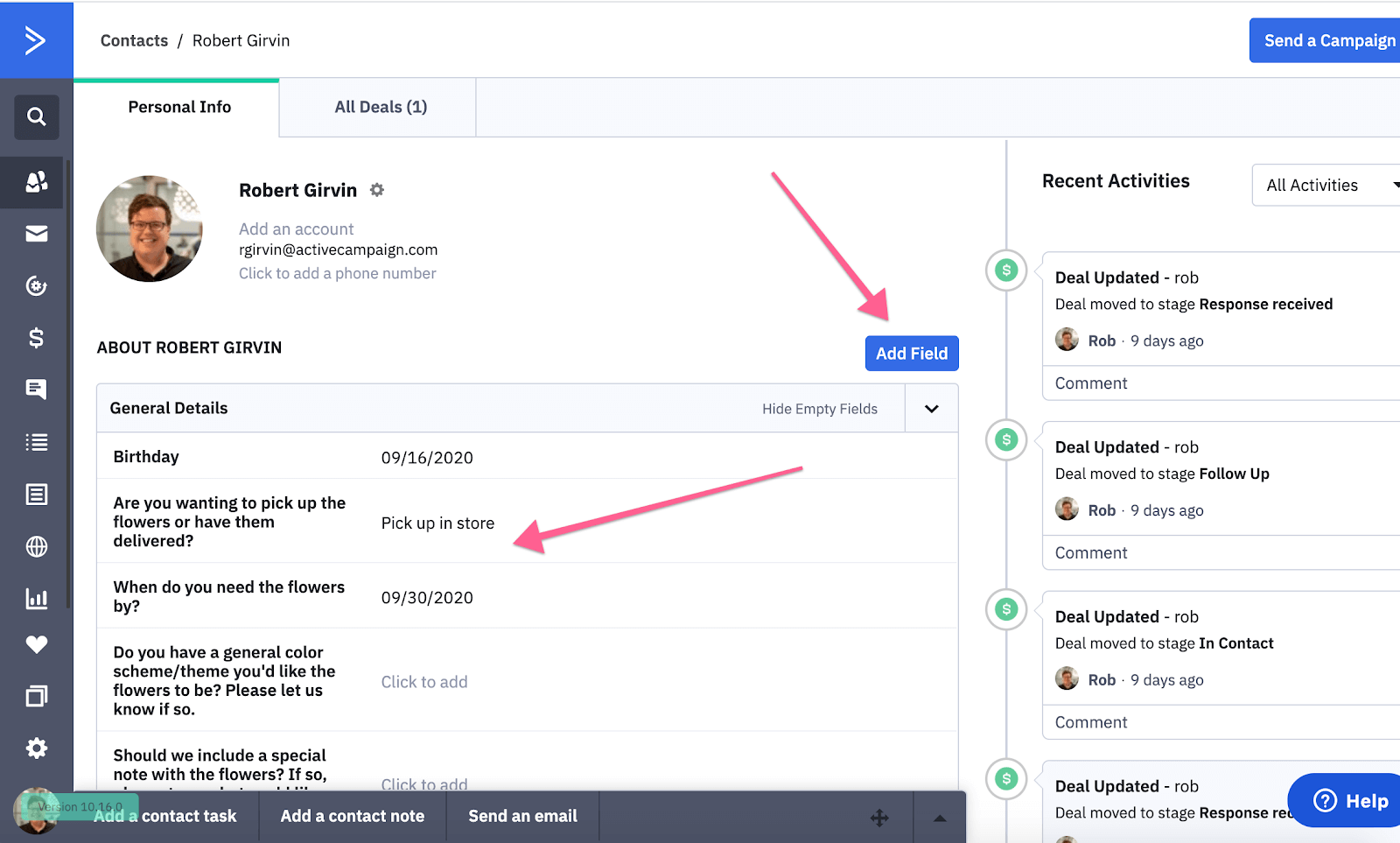Collapse the General Details section chevron
The height and width of the screenshot is (843, 1400).
pyautogui.click(x=931, y=409)
